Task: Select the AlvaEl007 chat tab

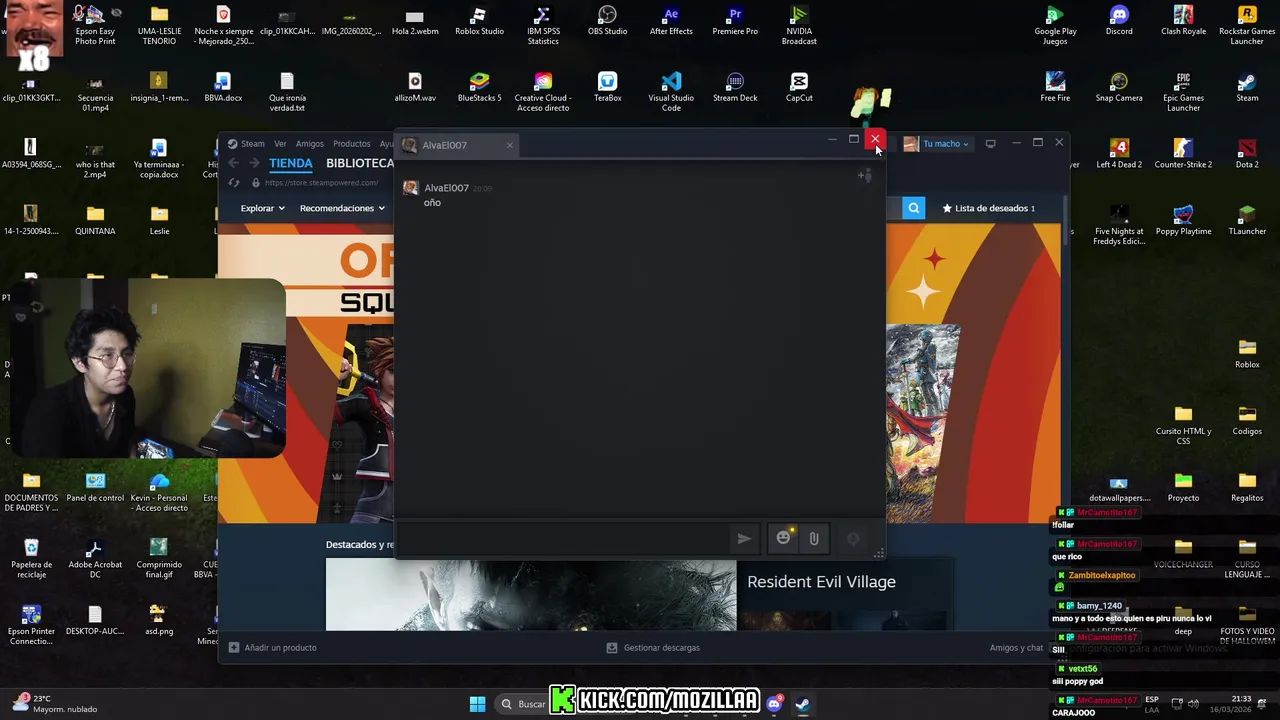Action: coord(459,145)
